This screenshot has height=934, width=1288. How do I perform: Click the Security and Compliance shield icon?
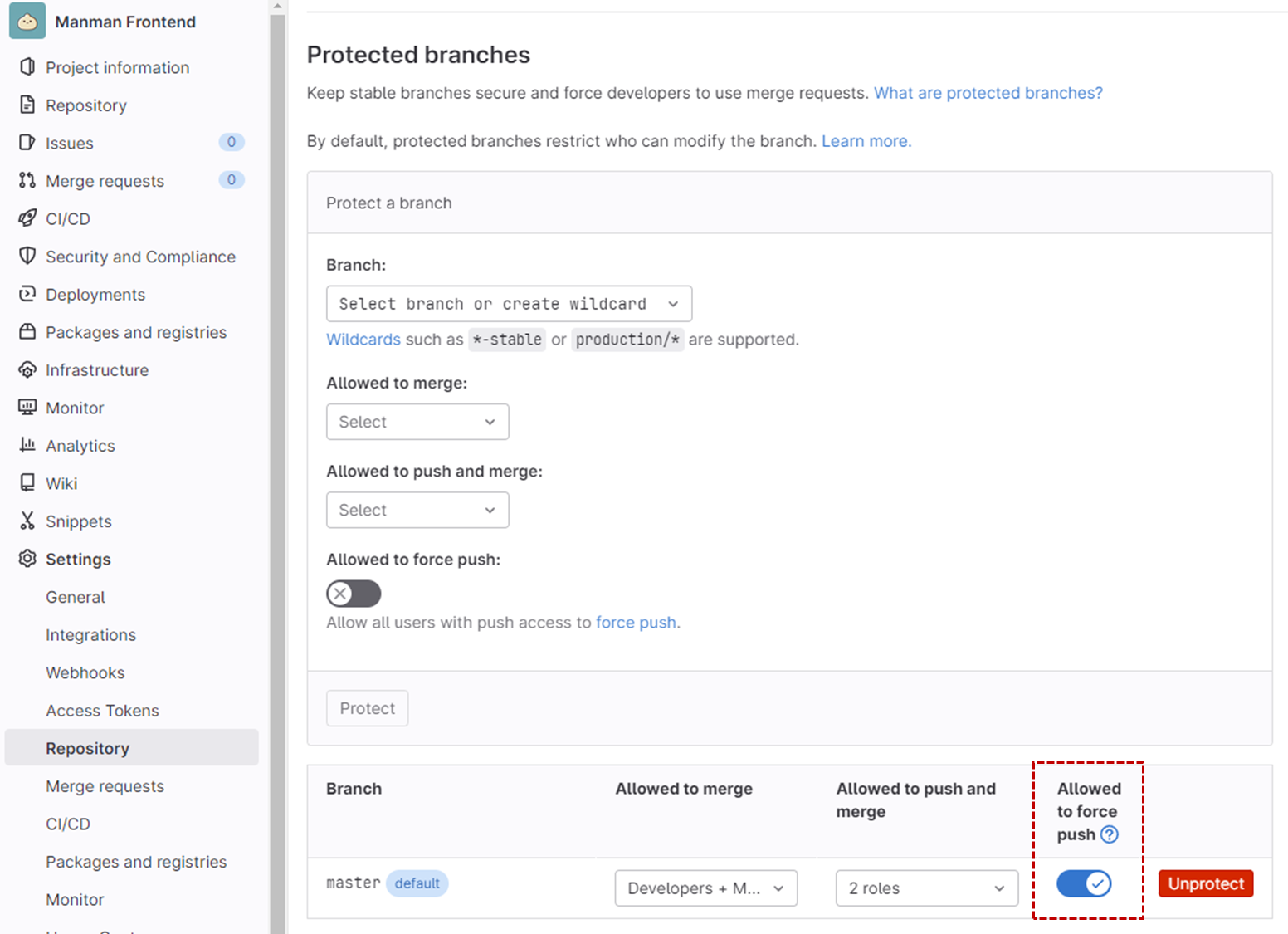coord(27,256)
